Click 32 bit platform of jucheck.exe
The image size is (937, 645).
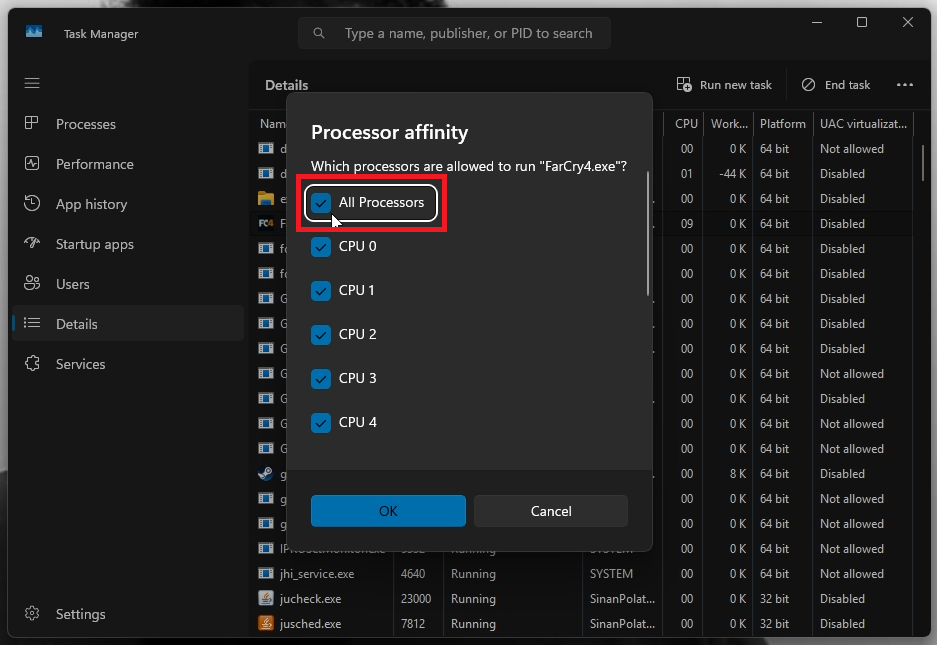click(774, 598)
